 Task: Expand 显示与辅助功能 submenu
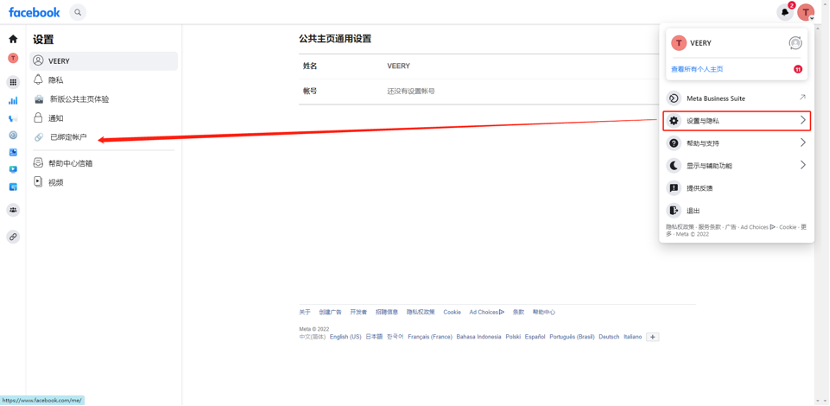[x=736, y=165]
